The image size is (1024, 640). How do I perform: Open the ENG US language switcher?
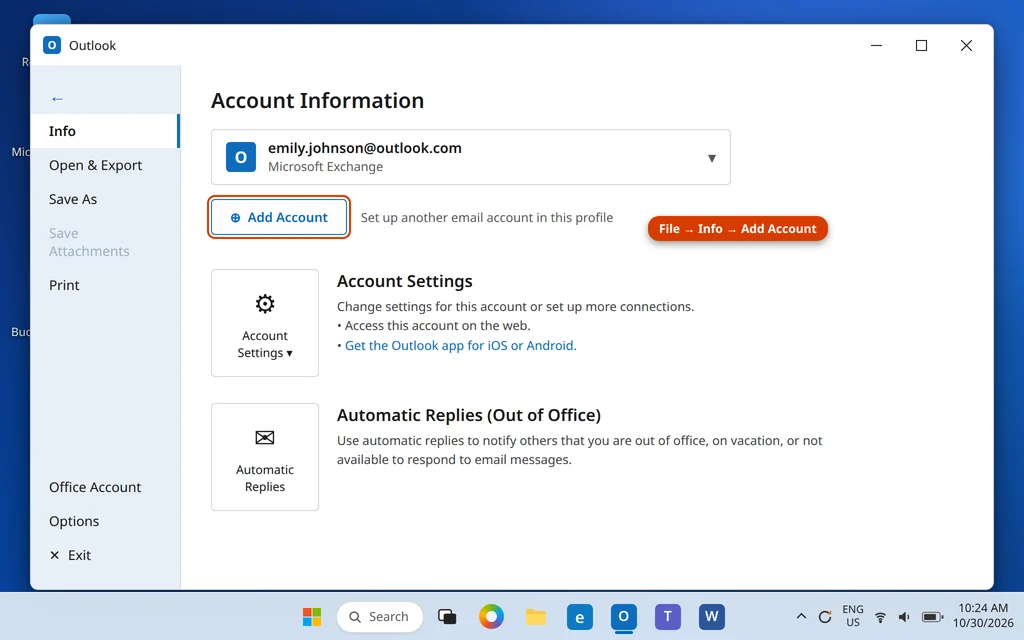pos(853,616)
